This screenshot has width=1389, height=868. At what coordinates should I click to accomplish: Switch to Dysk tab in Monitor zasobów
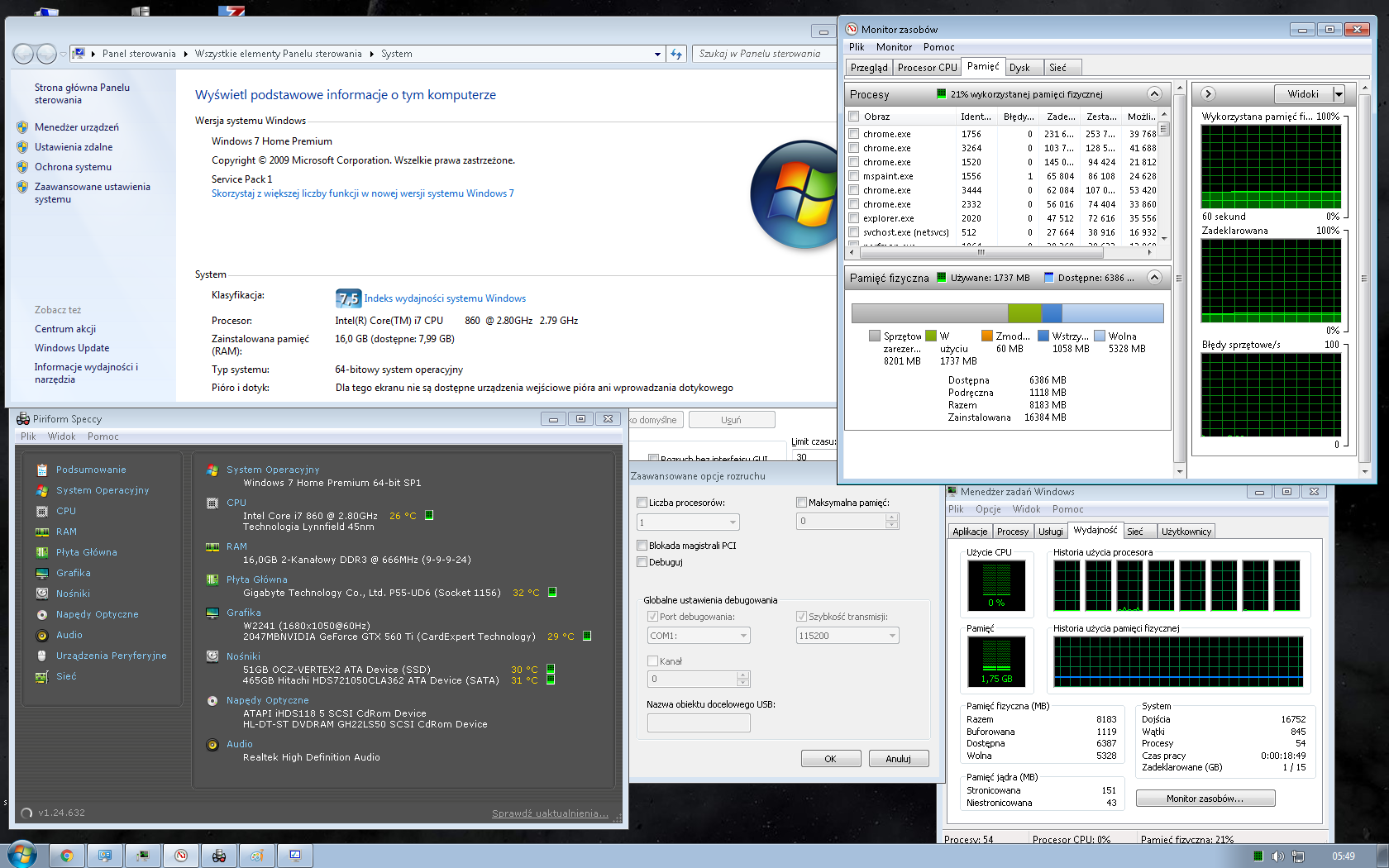click(1023, 67)
